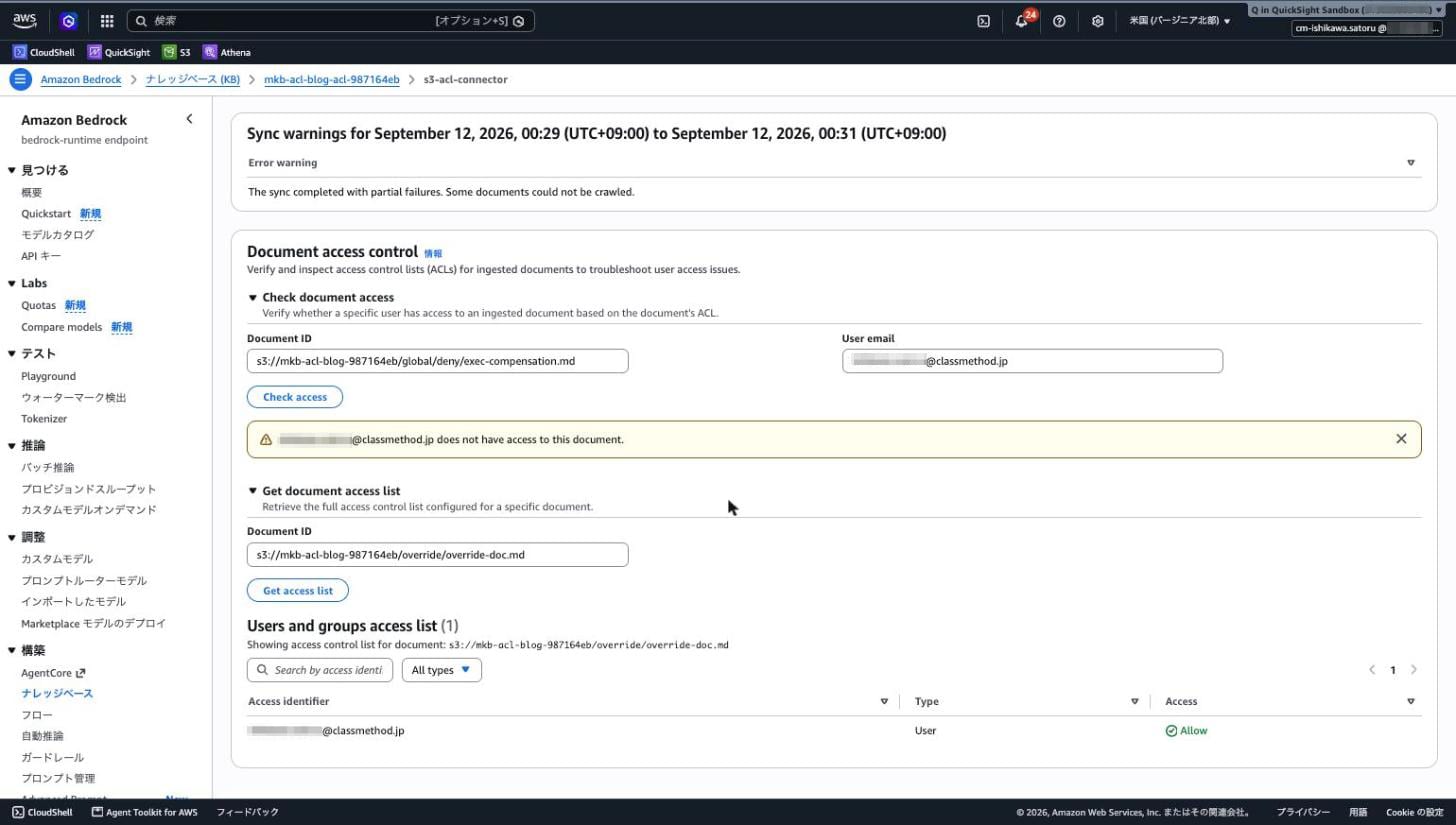Open the S3 favorite shortcut
The width and height of the screenshot is (1456, 825).
[177, 52]
